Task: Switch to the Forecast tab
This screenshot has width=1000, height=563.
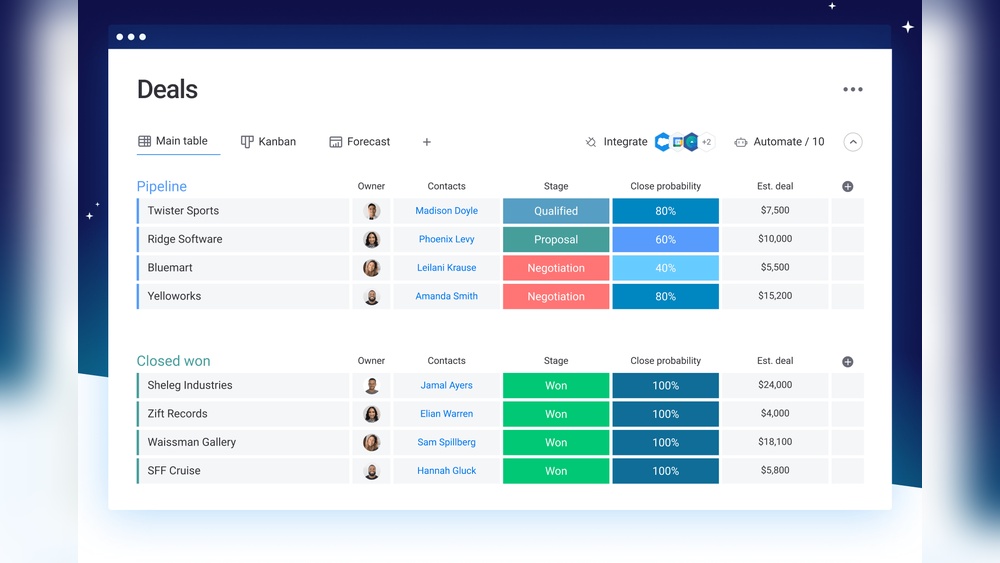Action: [360, 142]
